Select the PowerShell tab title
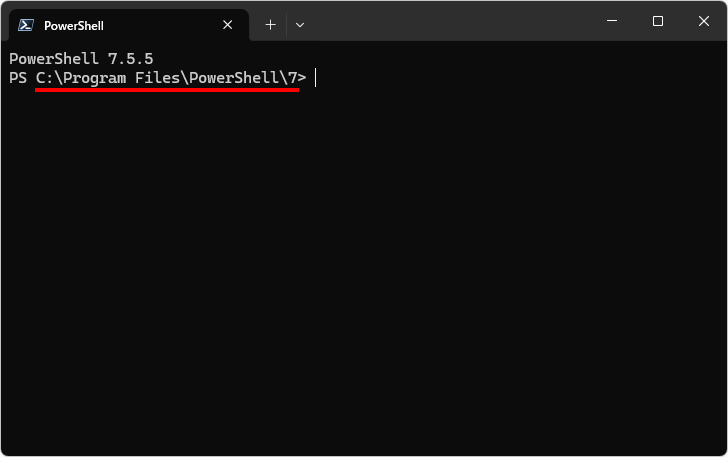This screenshot has width=728, height=457. tap(74, 25)
